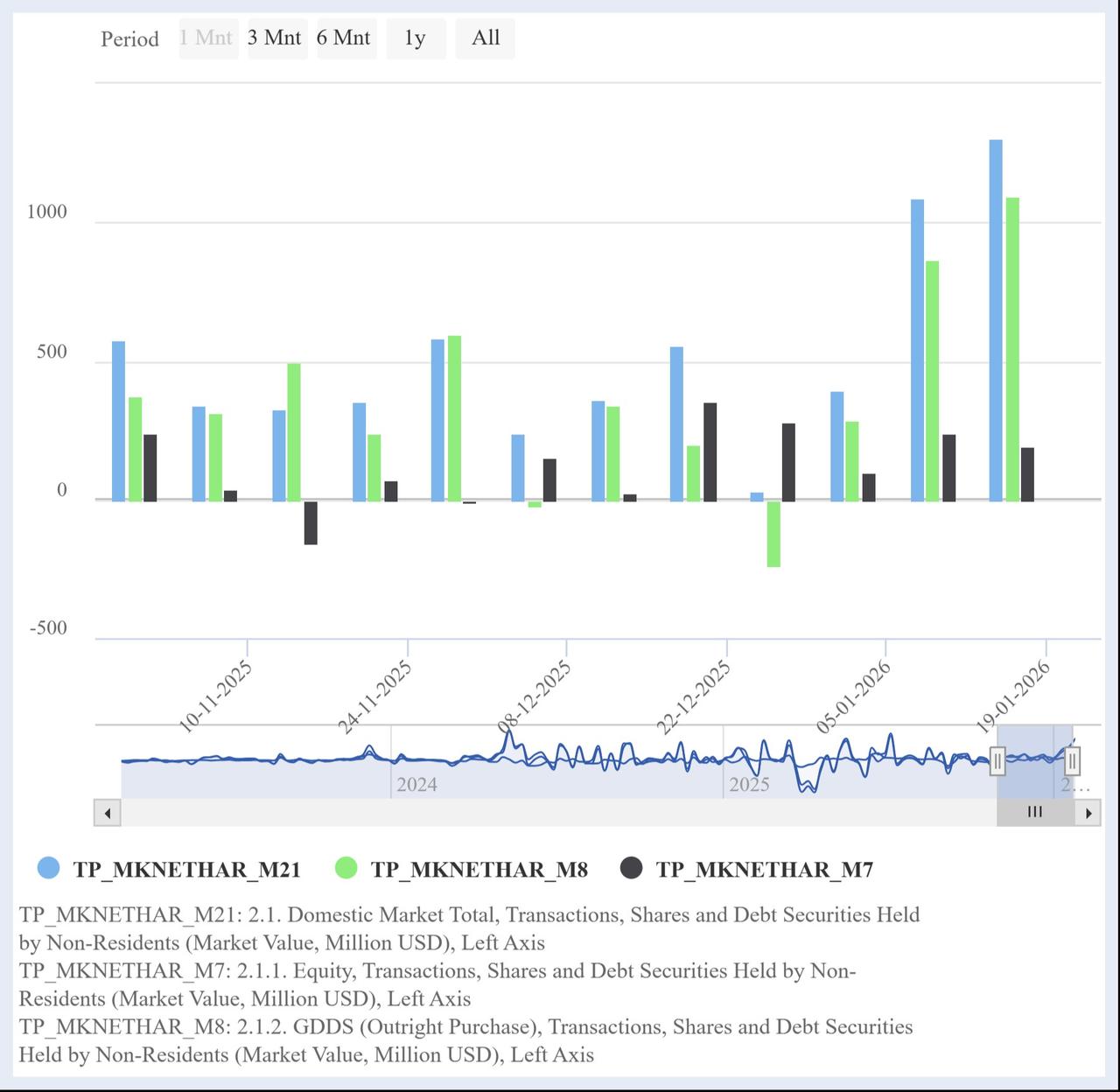Screen dimensions: 1120x1092
Task: Click the negative dark bar below zero
Action: coord(311,522)
